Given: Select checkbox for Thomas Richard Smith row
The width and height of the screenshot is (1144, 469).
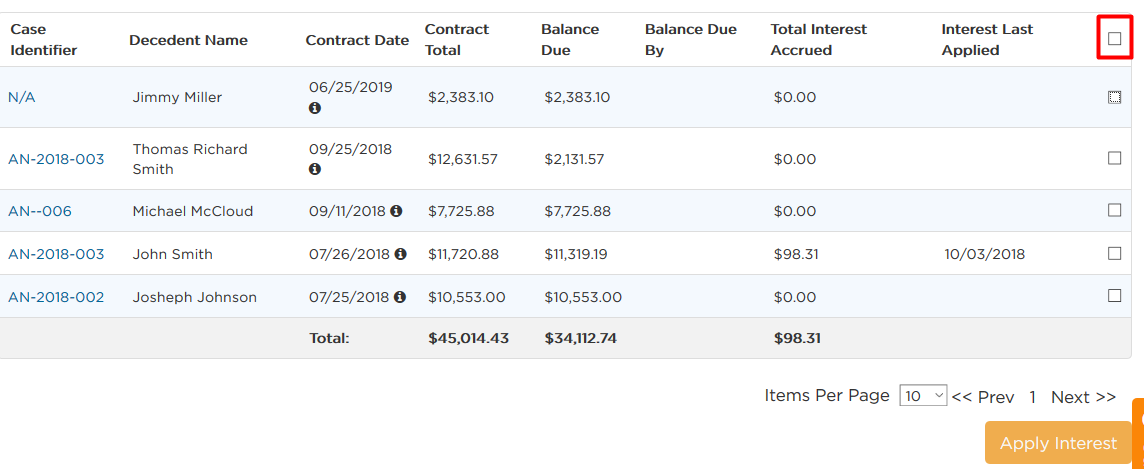Looking at the screenshot, I should (x=1114, y=158).
